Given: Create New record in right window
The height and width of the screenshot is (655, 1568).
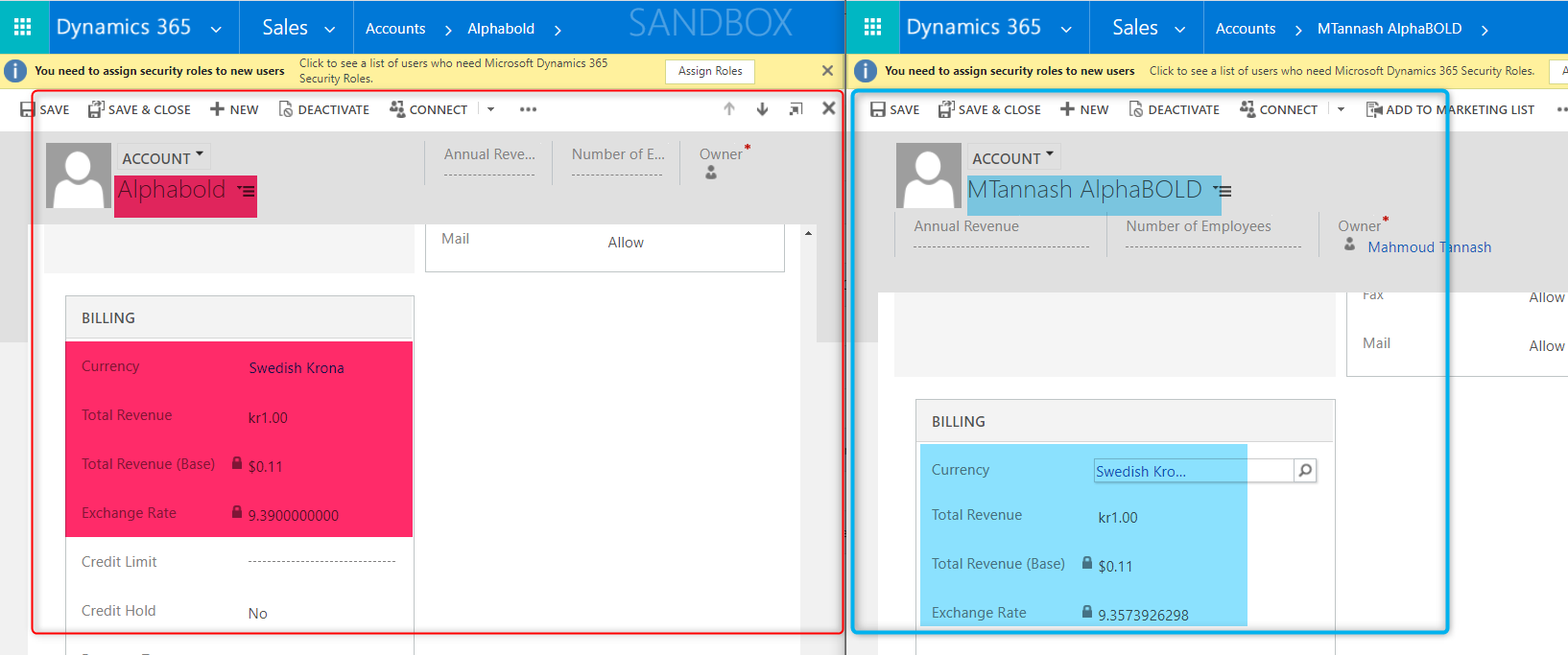Looking at the screenshot, I should click(1084, 109).
